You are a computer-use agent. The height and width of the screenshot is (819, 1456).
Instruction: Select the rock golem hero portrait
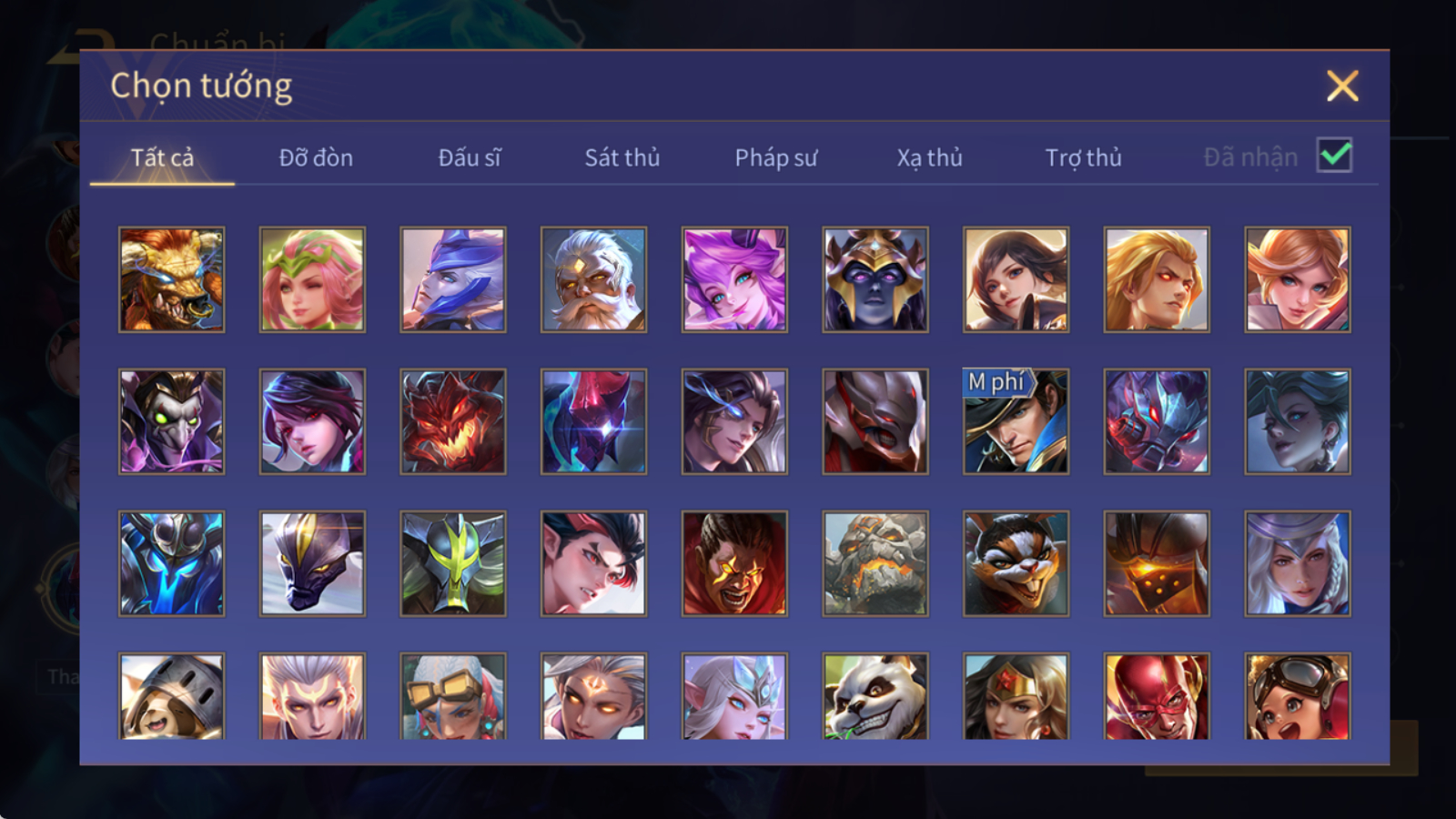pyautogui.click(x=875, y=563)
